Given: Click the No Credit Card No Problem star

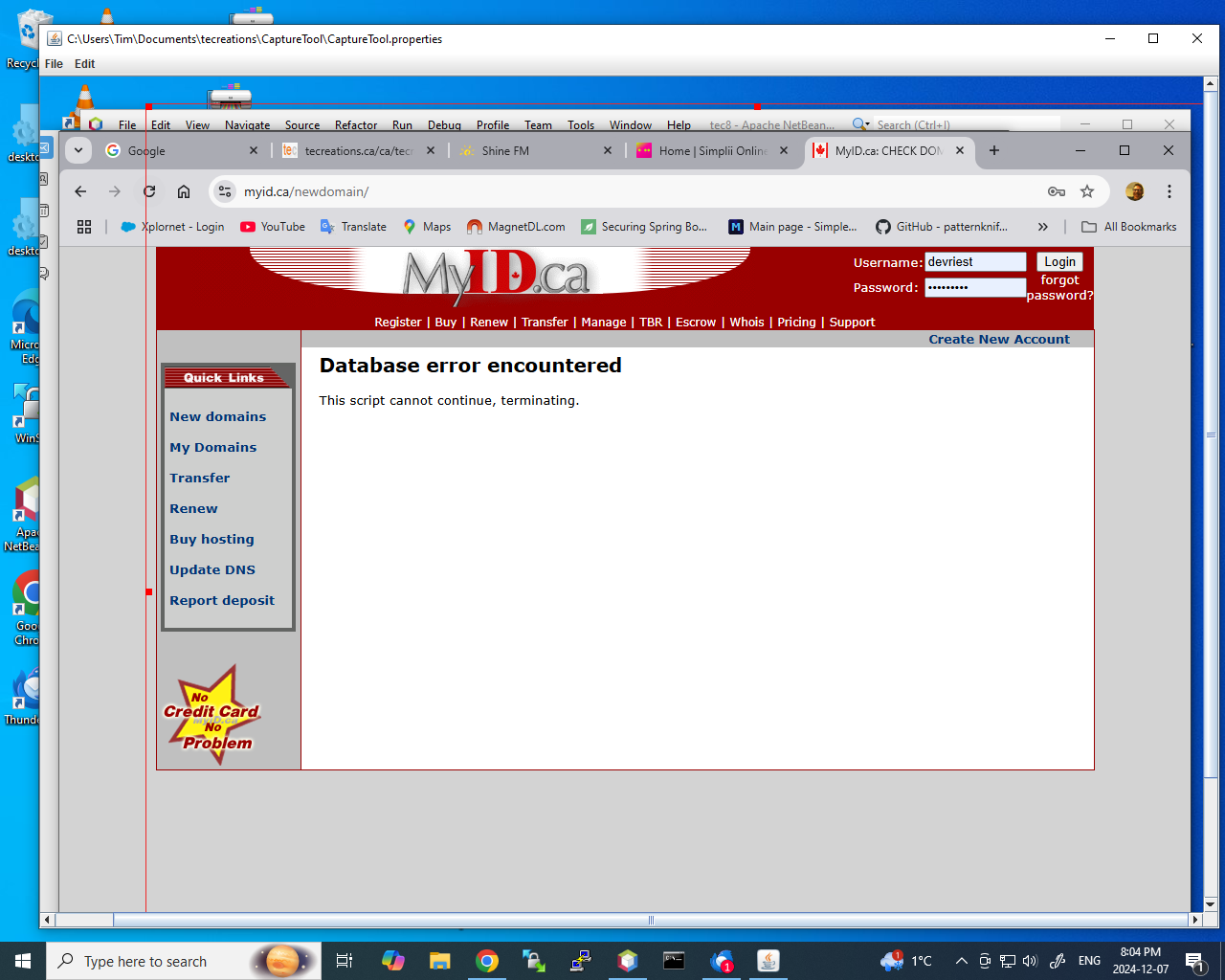Looking at the screenshot, I should click(212, 715).
